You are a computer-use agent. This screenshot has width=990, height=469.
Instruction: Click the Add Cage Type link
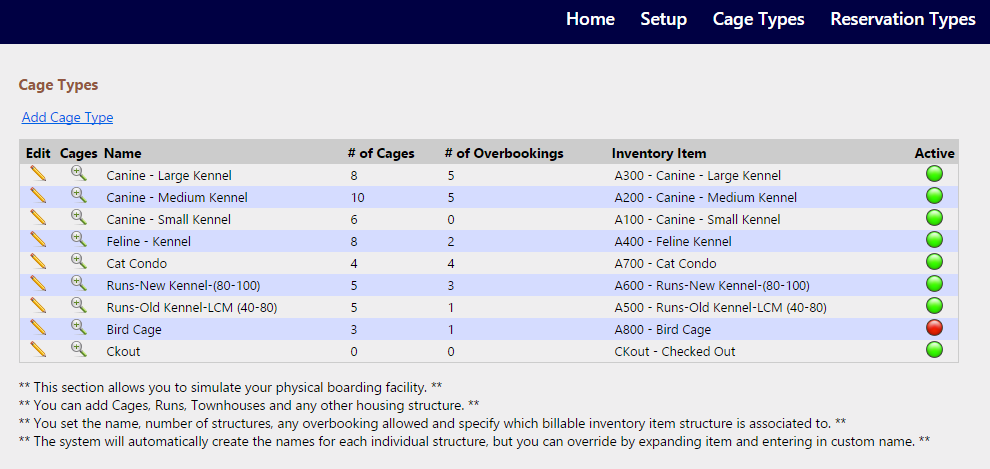(x=68, y=117)
